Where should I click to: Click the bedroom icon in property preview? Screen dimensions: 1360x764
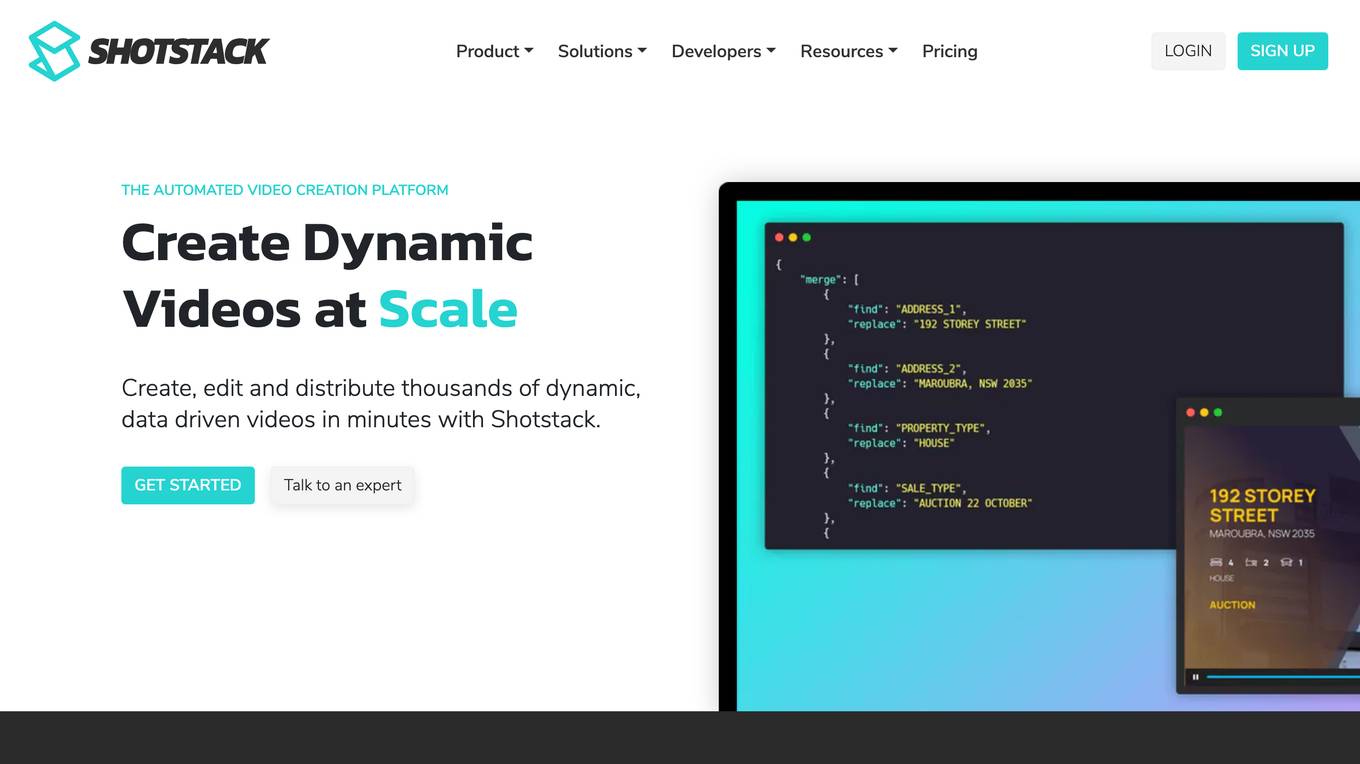point(1216,562)
